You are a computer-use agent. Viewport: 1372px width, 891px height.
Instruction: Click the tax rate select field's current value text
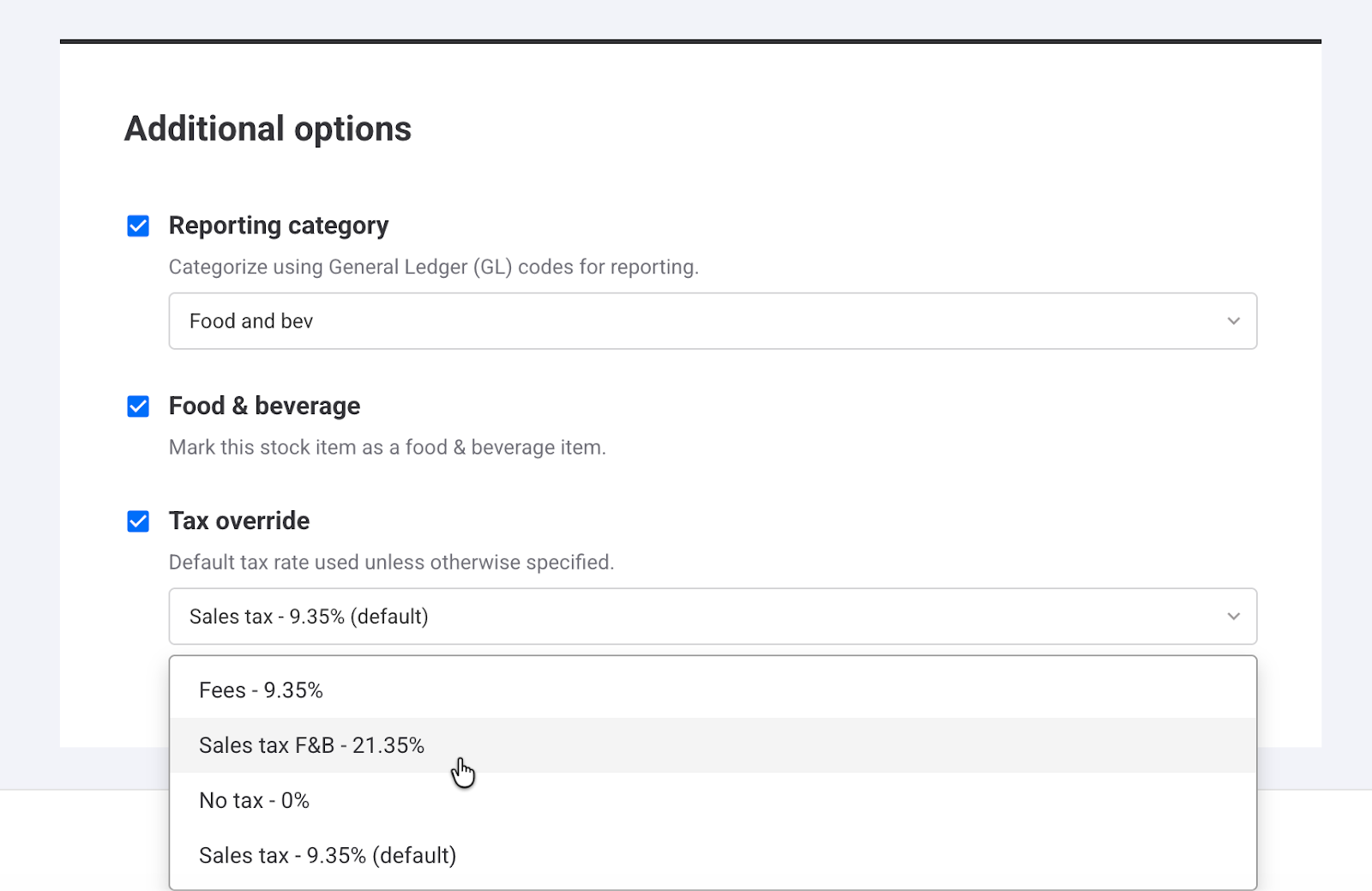[309, 617]
